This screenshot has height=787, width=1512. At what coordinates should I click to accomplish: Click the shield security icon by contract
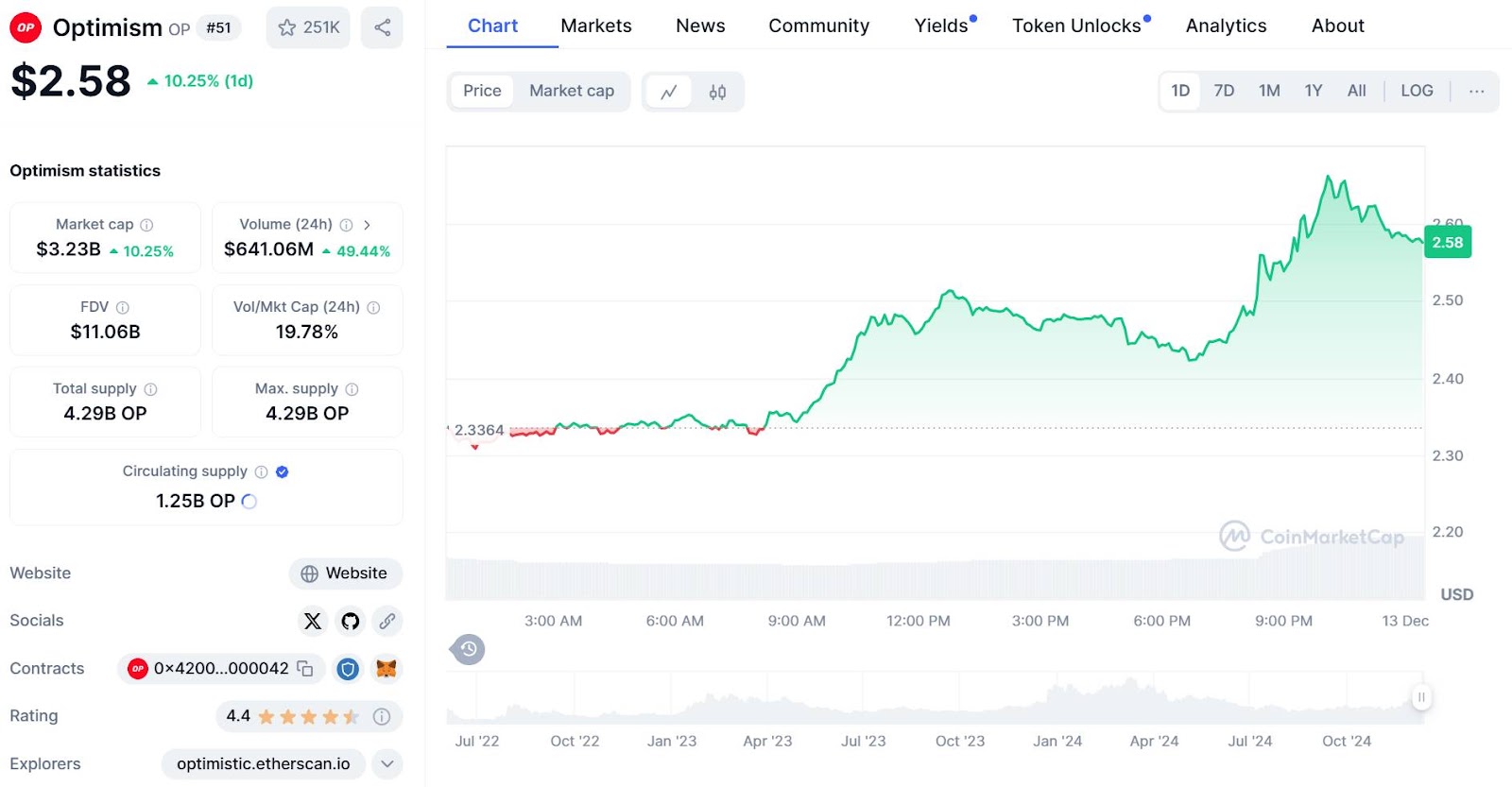[348, 669]
